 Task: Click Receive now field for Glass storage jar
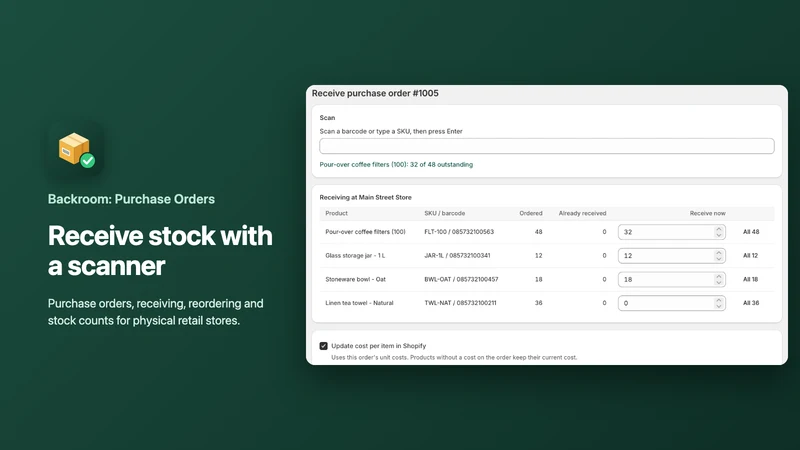coord(671,256)
